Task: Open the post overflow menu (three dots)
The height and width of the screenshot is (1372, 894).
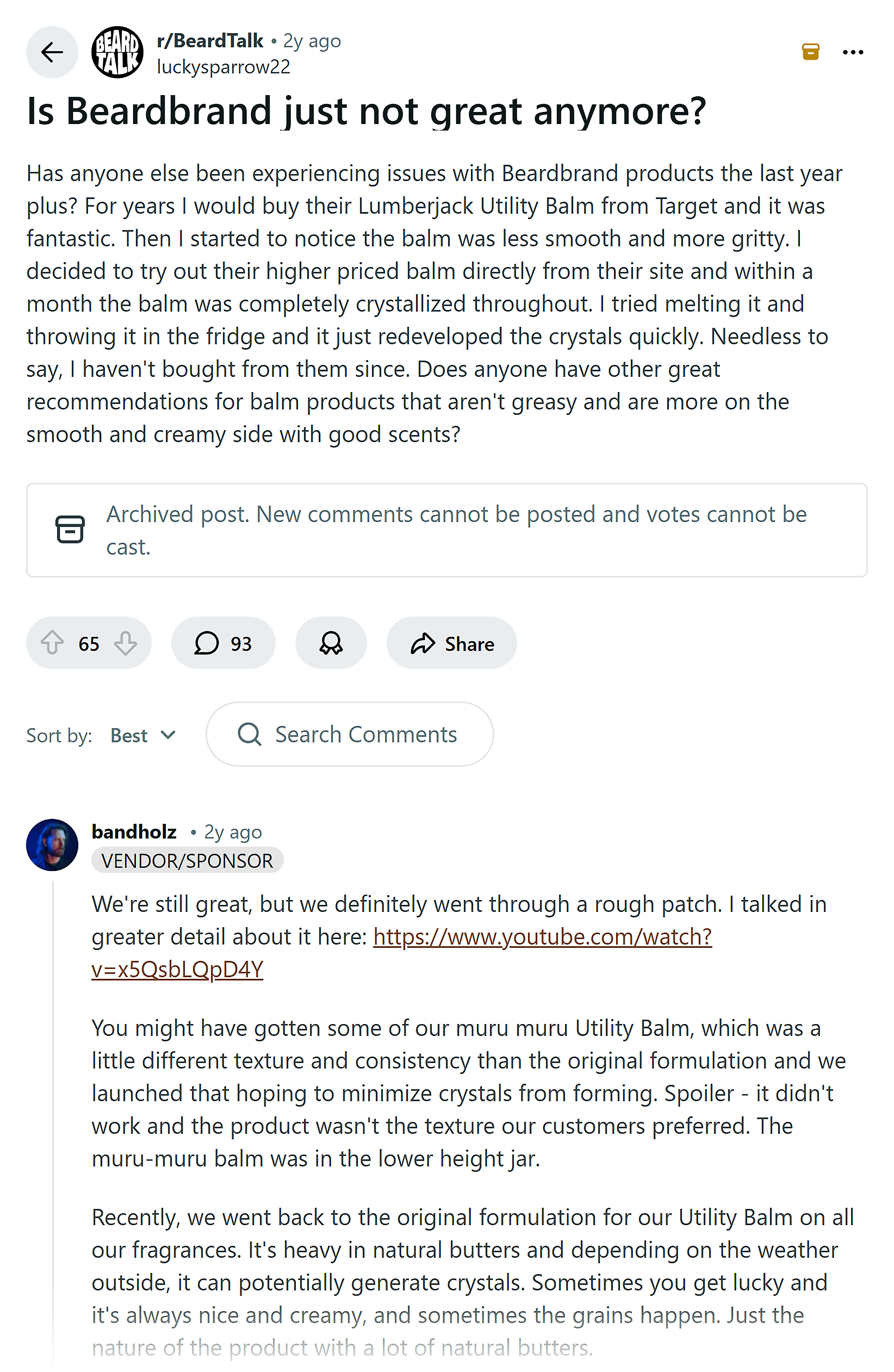Action: coord(853,53)
